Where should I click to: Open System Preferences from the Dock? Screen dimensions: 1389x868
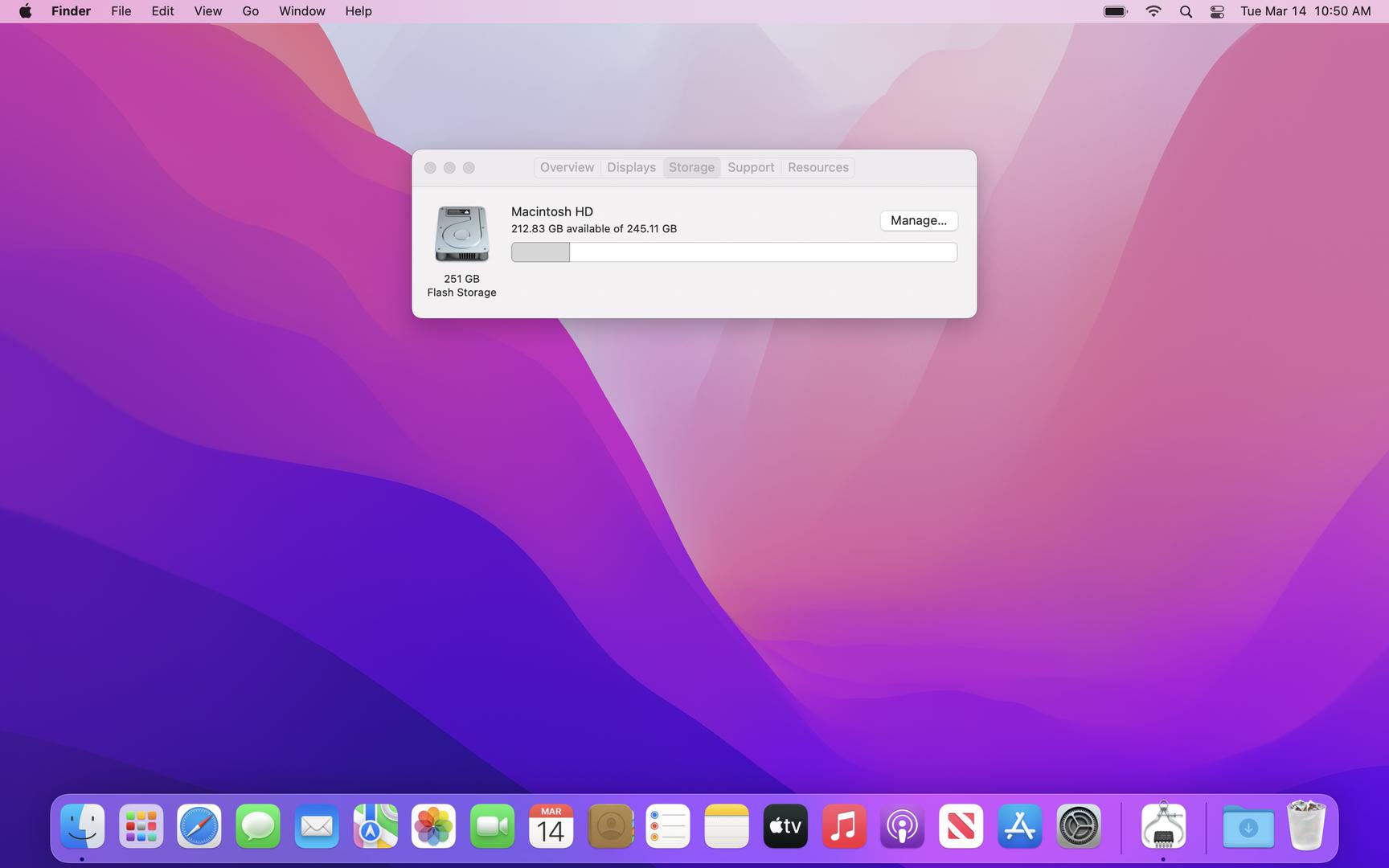pos(1078,825)
